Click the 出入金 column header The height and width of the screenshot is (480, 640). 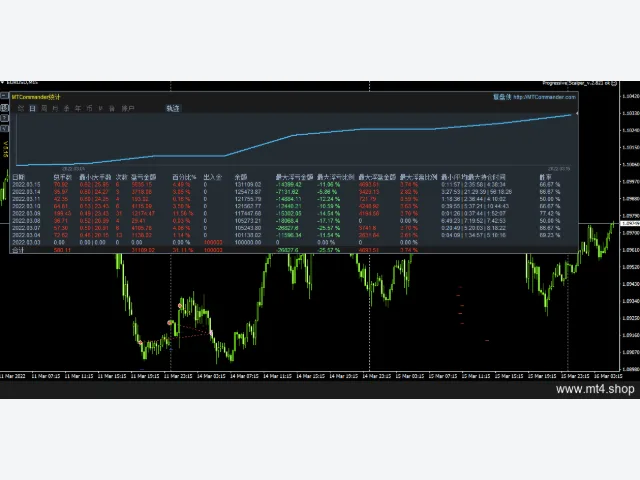tap(212, 177)
